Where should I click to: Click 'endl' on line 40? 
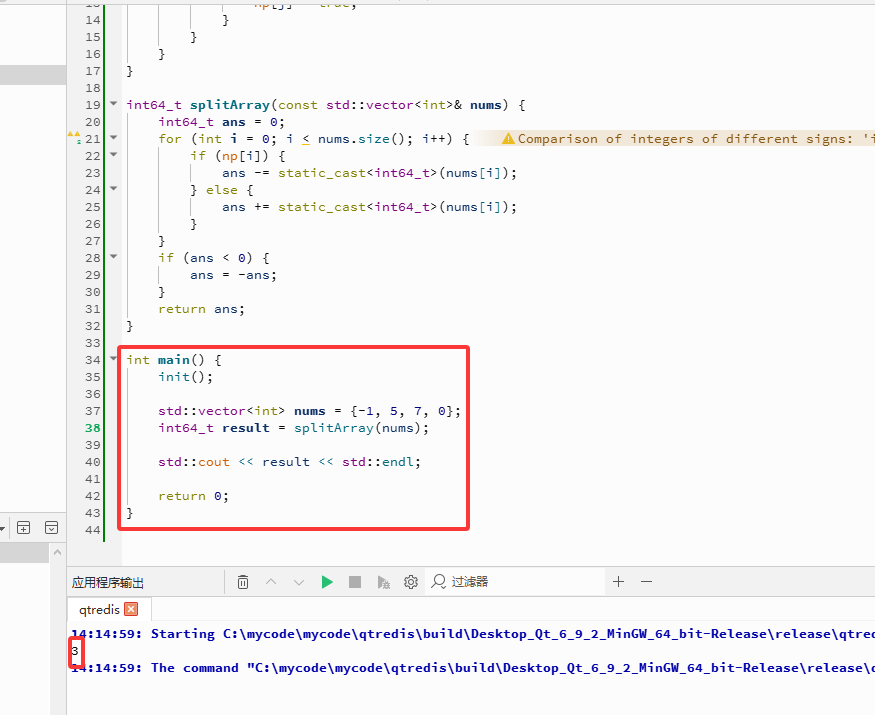coord(397,462)
